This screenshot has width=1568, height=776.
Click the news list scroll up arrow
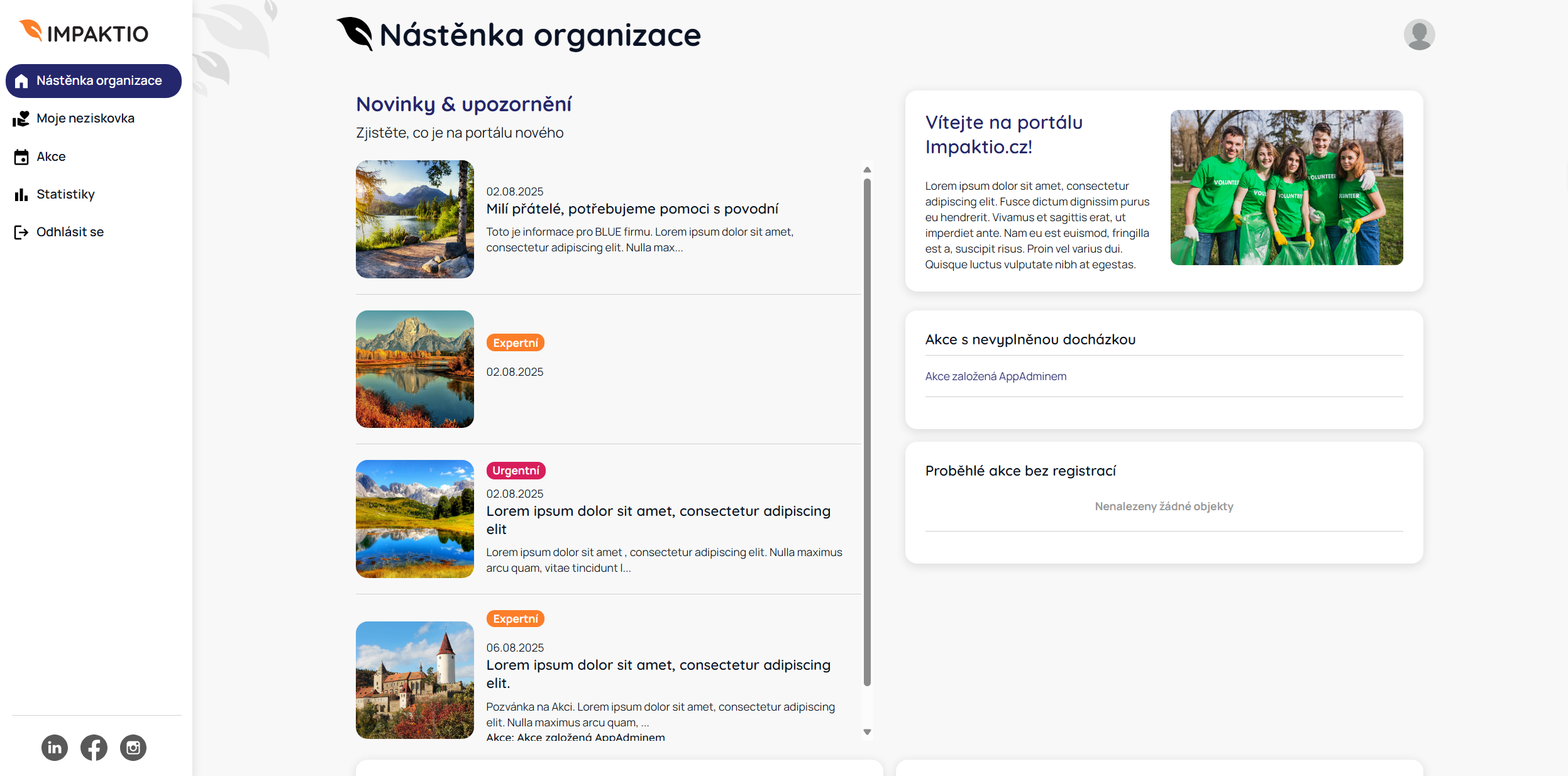coord(867,170)
